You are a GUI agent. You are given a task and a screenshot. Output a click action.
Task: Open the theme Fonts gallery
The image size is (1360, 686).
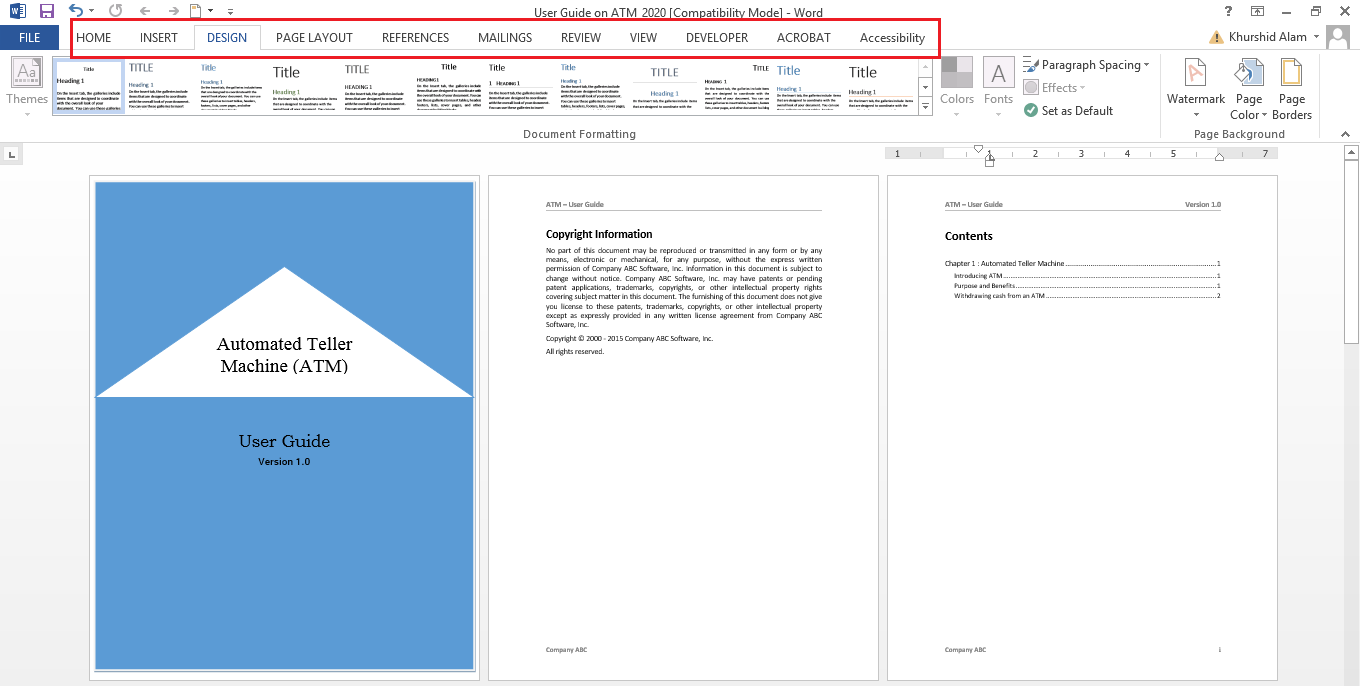click(x=998, y=88)
